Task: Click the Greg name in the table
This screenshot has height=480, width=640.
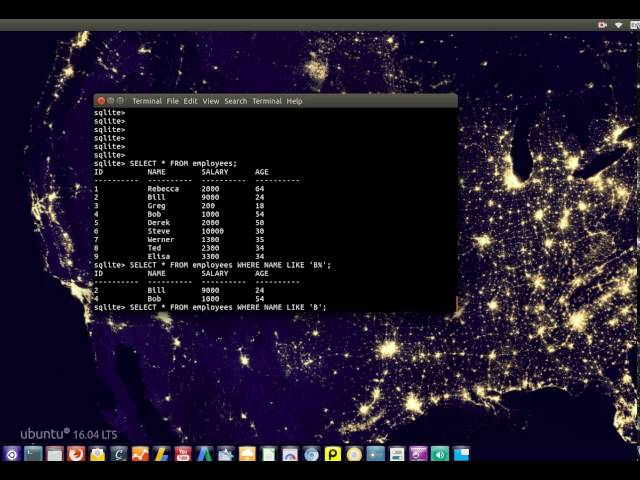Action: pyautogui.click(x=156, y=206)
